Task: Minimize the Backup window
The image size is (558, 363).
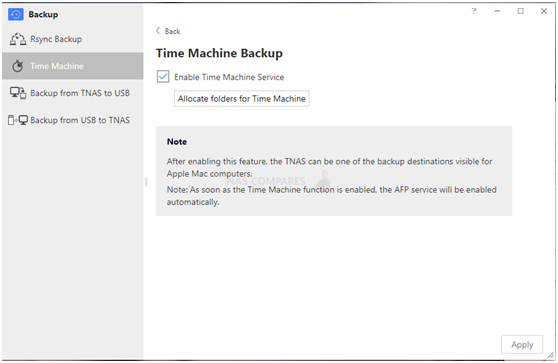Action: pos(497,11)
